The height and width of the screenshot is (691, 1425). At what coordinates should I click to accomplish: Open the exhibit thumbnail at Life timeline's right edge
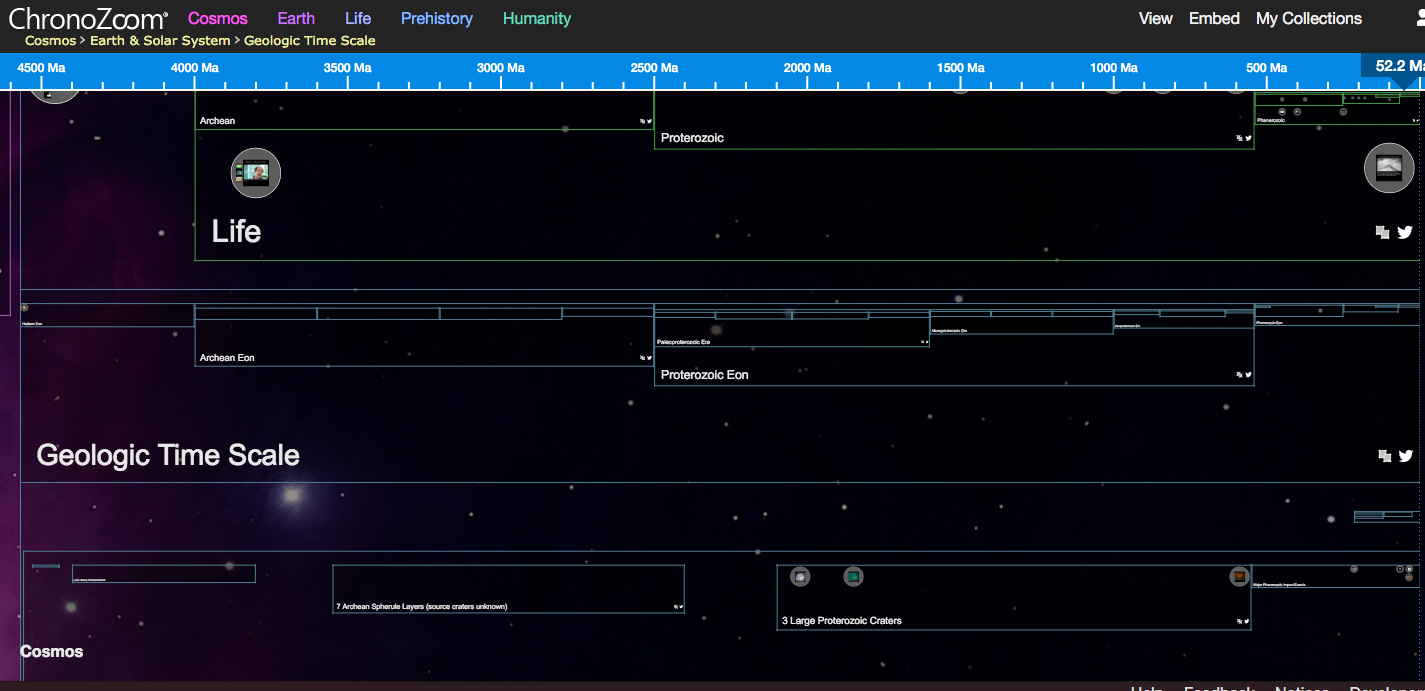1389,168
